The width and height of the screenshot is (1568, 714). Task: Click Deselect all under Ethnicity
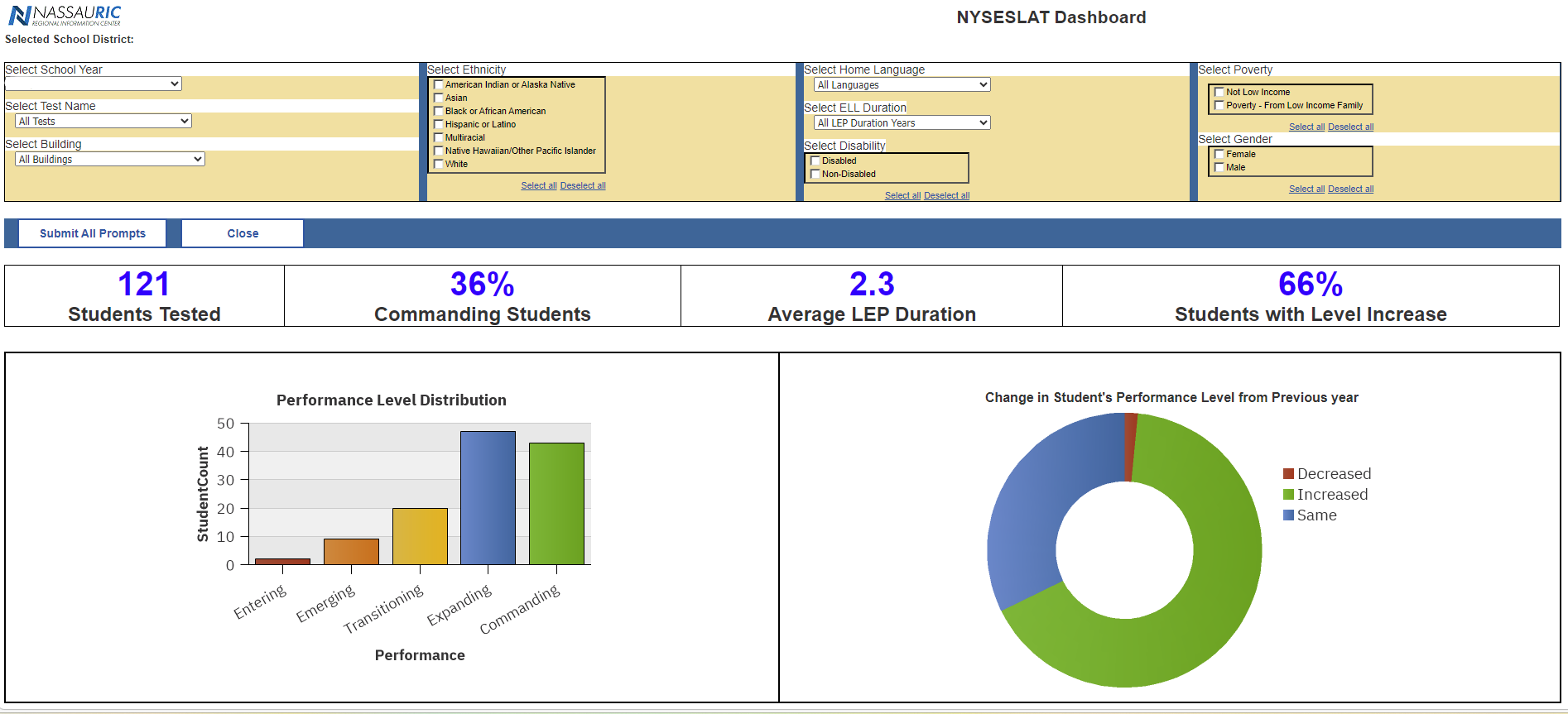[x=583, y=185]
